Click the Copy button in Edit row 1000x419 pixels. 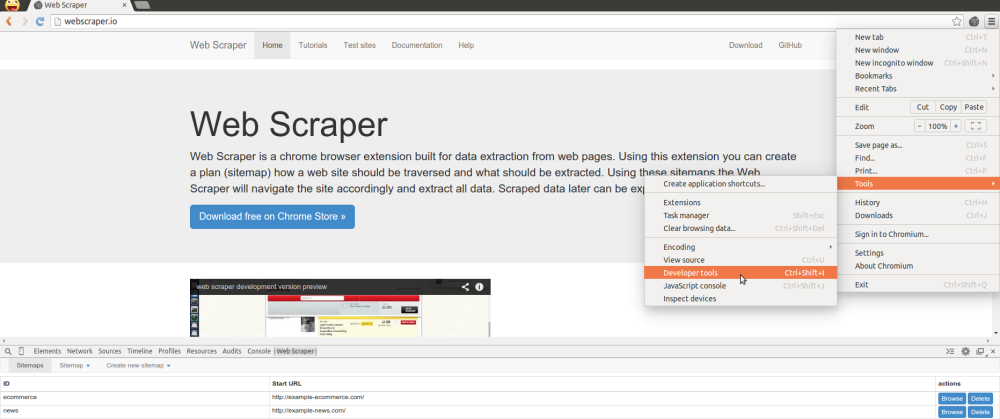coord(948,107)
